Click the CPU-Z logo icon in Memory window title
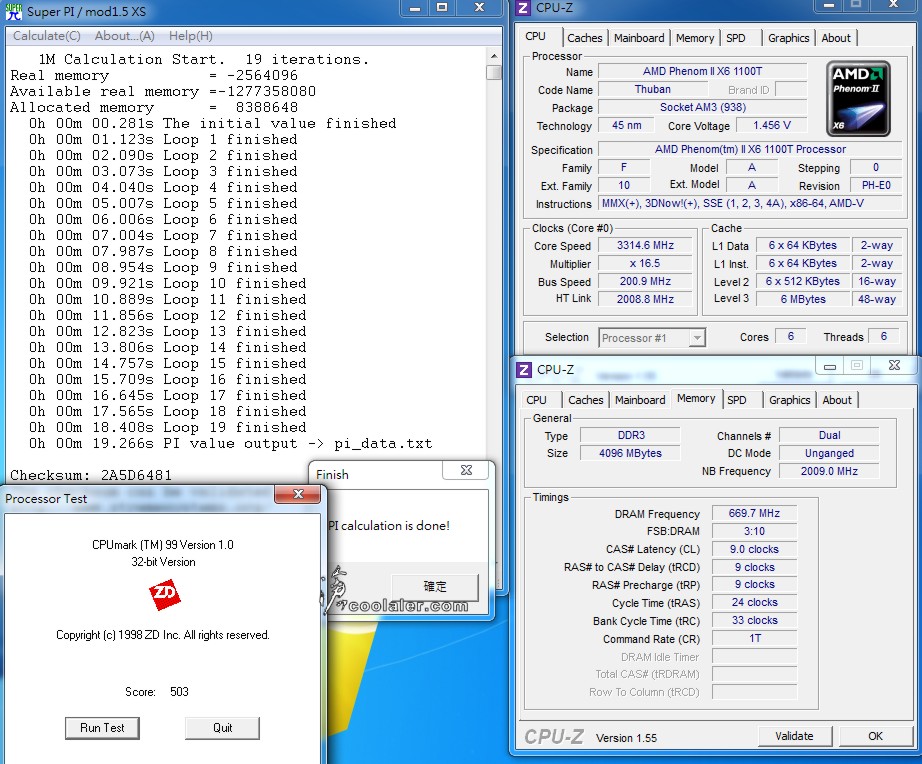The width and height of the screenshot is (922, 764). point(524,369)
